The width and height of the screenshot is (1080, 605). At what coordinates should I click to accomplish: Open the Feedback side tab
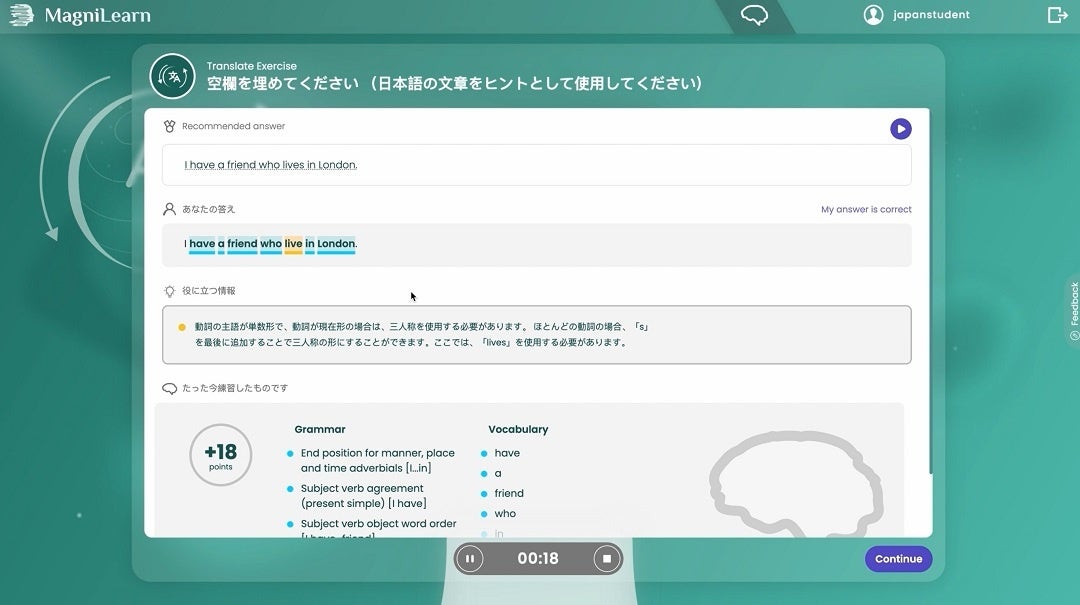click(x=1074, y=310)
